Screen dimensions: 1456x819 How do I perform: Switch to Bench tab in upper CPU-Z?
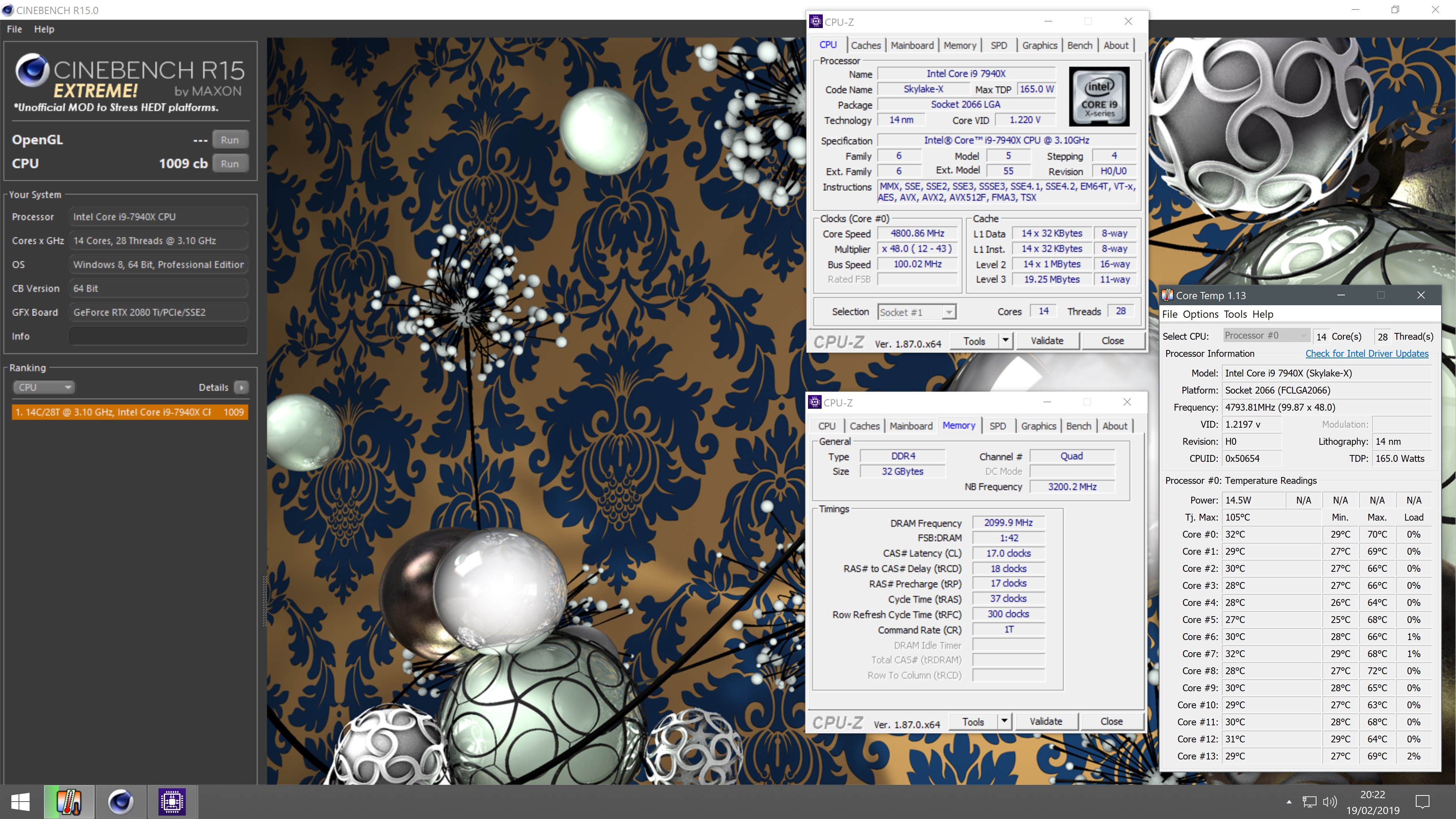point(1079,45)
